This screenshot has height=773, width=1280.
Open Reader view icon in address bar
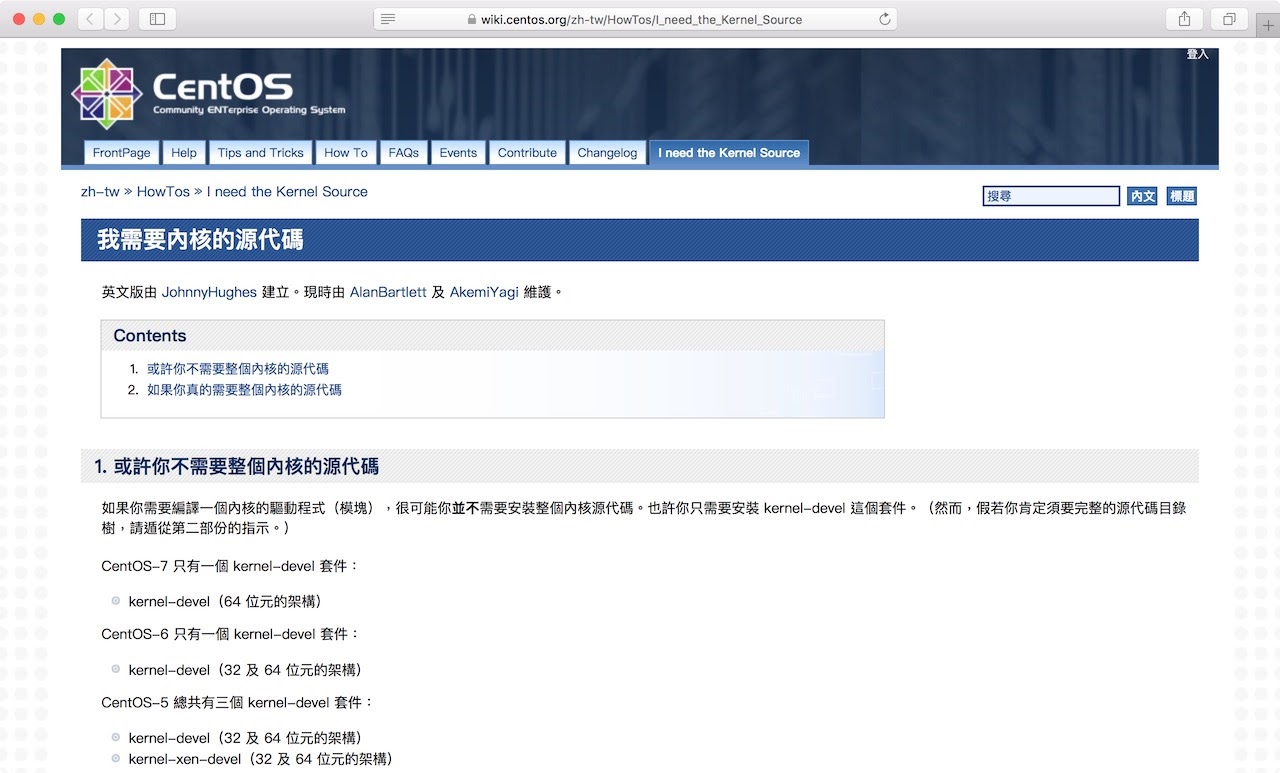389,19
